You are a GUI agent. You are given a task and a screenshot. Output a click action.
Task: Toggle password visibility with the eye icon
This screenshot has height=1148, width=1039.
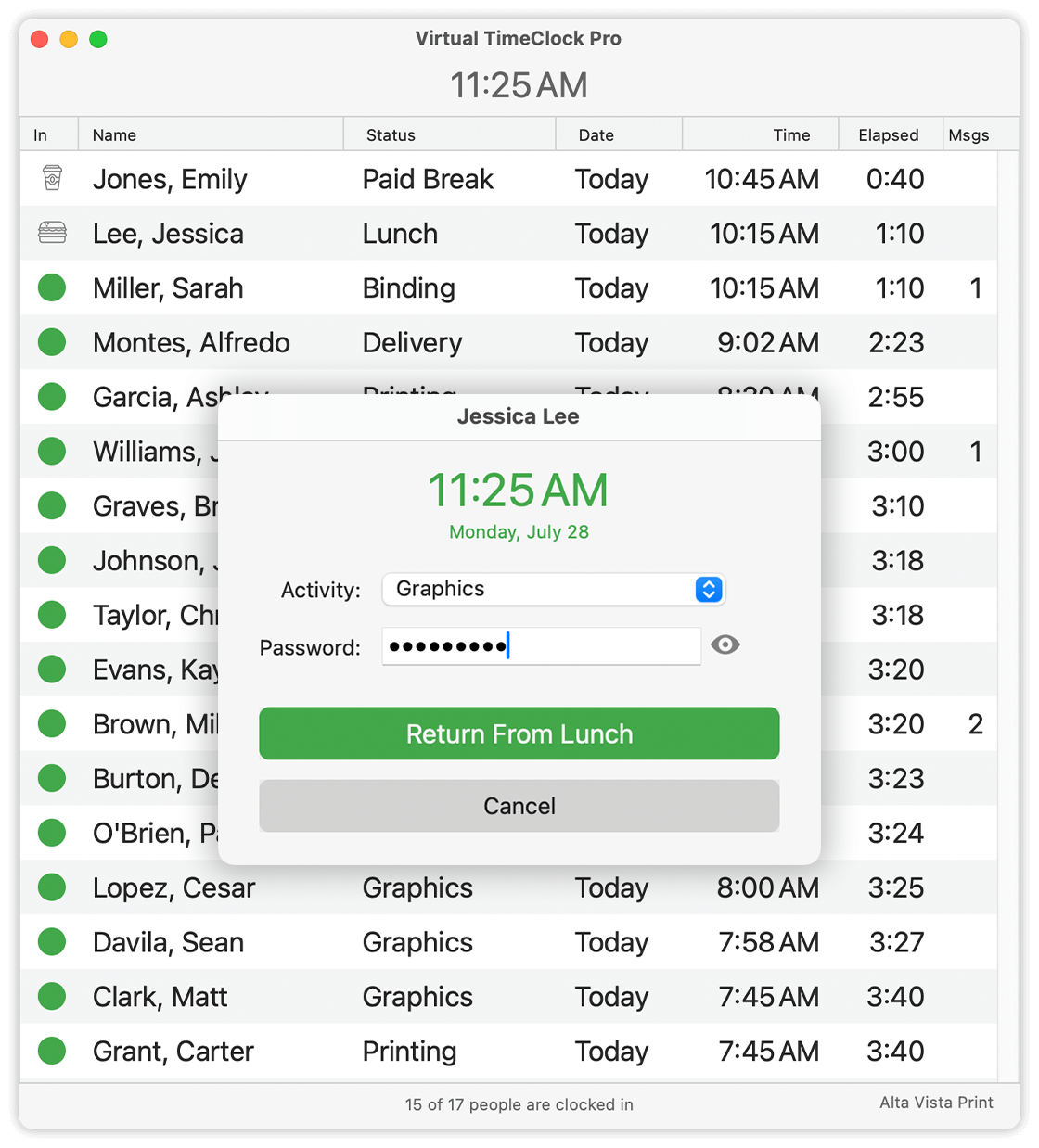coord(725,644)
